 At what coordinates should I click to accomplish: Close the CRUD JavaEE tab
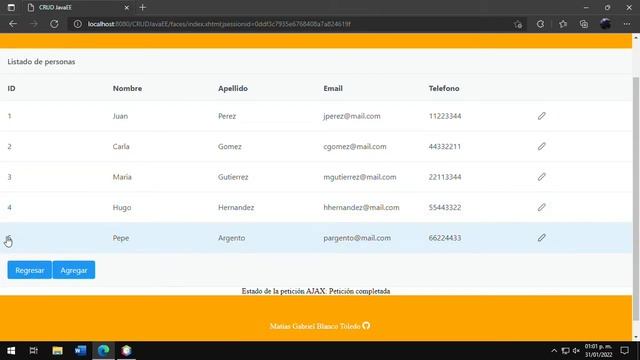pos(127,7)
